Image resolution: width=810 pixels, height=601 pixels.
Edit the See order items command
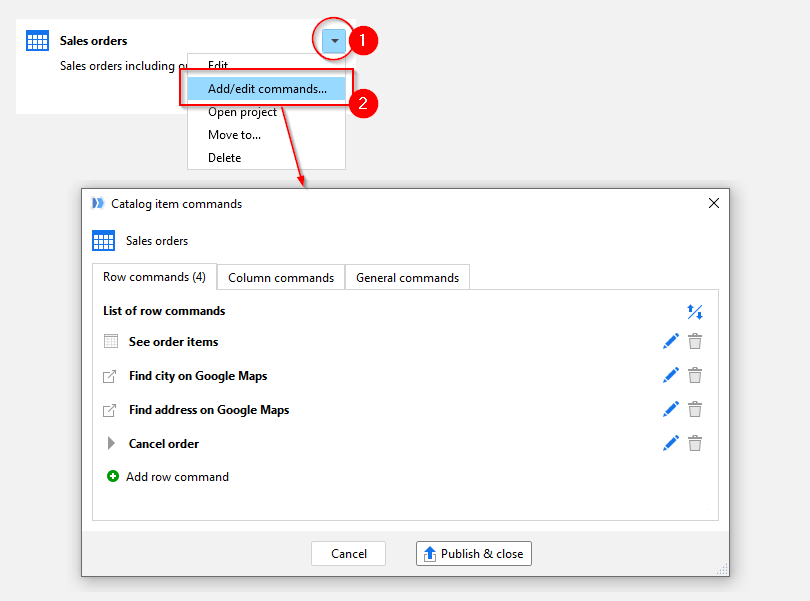click(x=671, y=341)
